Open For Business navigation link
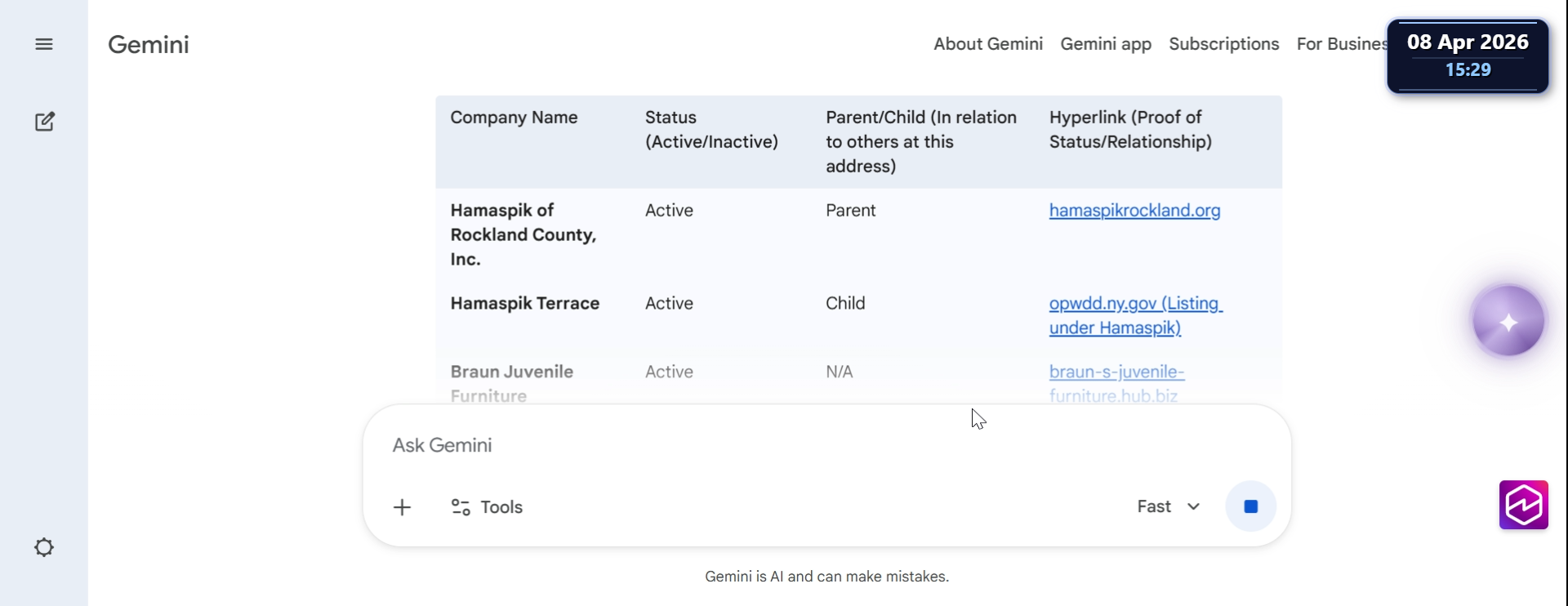 point(1341,44)
